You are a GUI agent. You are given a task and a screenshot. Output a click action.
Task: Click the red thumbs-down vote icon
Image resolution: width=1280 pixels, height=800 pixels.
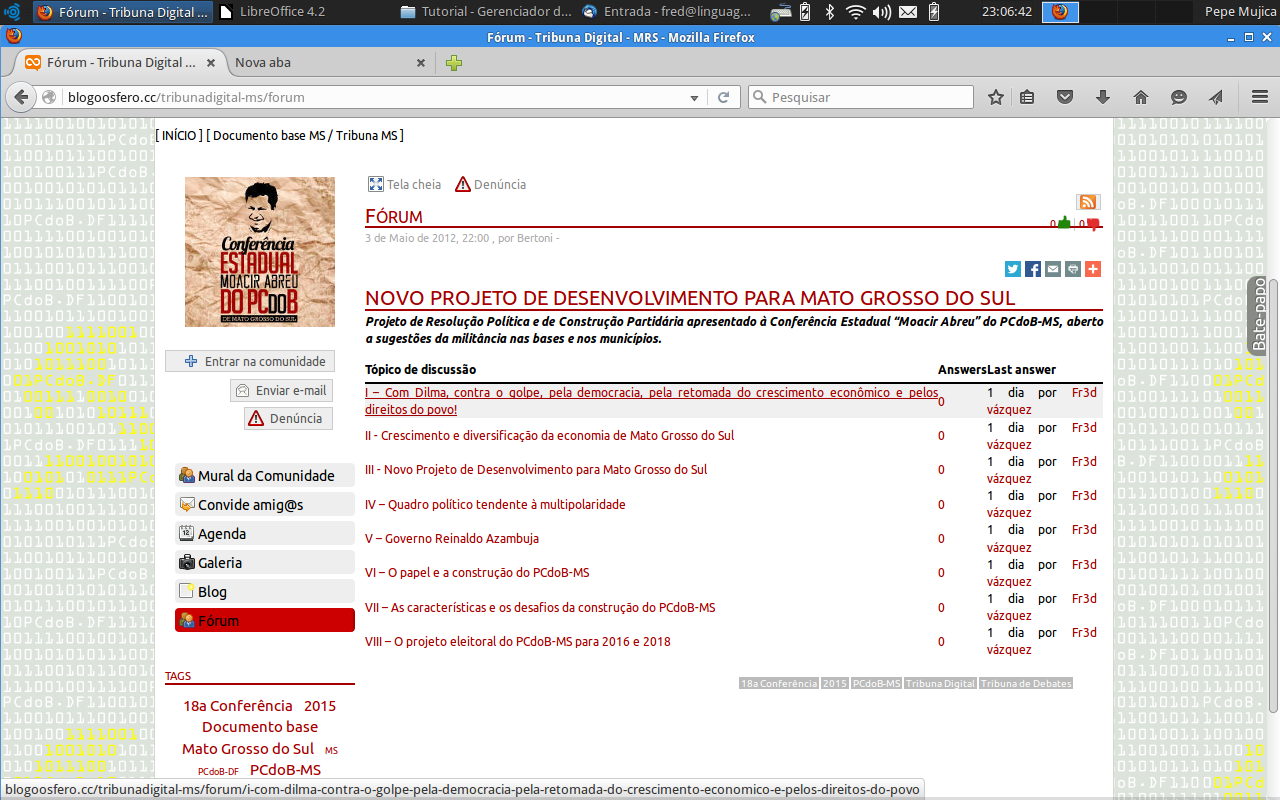[x=1093, y=224]
